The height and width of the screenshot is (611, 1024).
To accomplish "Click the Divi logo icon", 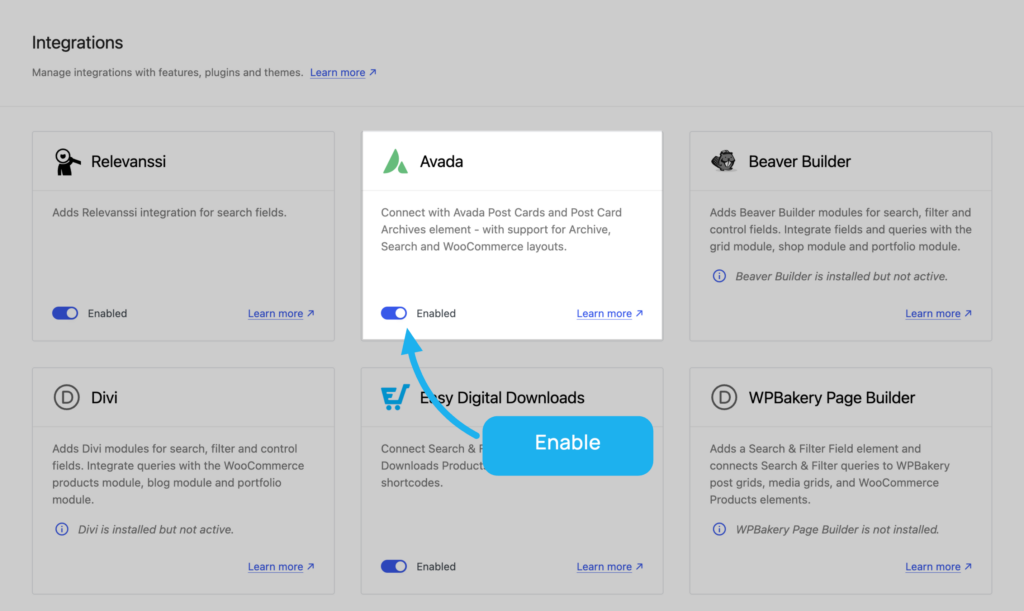I will [x=67, y=397].
